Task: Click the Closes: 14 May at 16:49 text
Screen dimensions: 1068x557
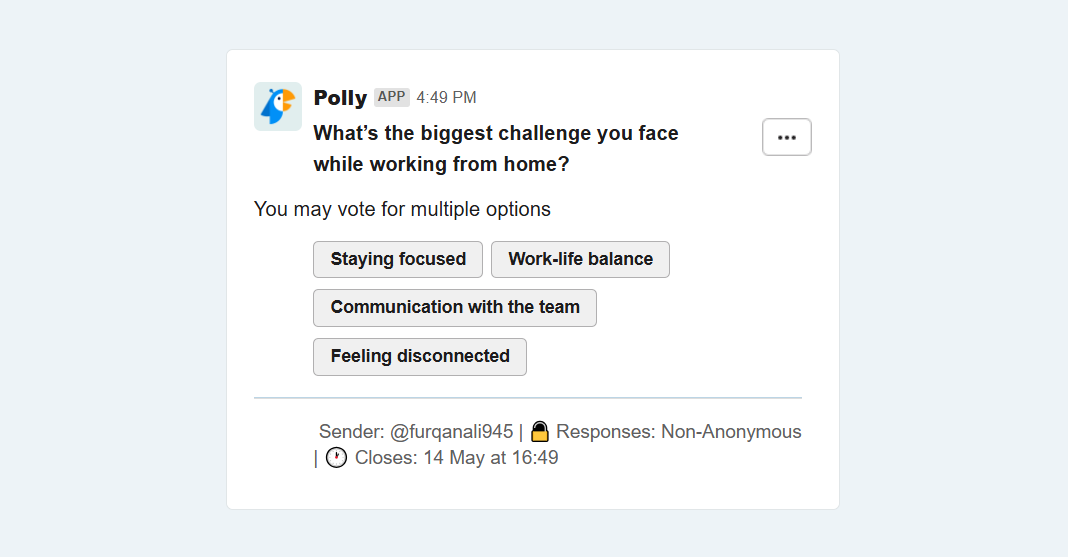Action: click(x=456, y=458)
